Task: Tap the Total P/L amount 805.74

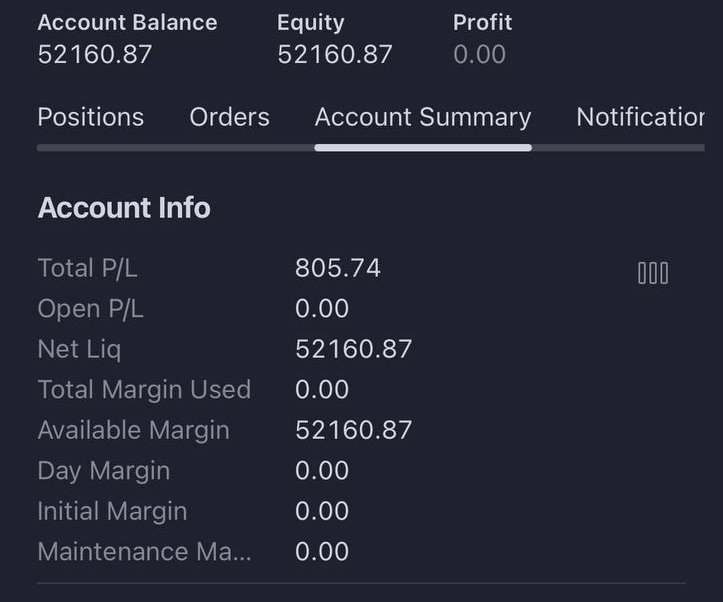Action: (338, 268)
